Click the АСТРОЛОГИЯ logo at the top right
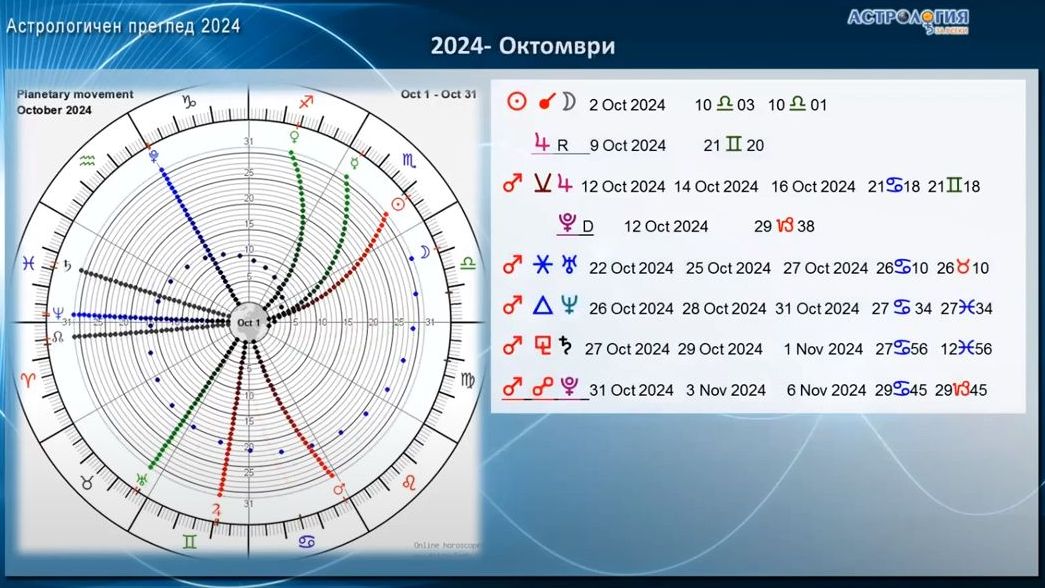 pyautogui.click(x=908, y=20)
